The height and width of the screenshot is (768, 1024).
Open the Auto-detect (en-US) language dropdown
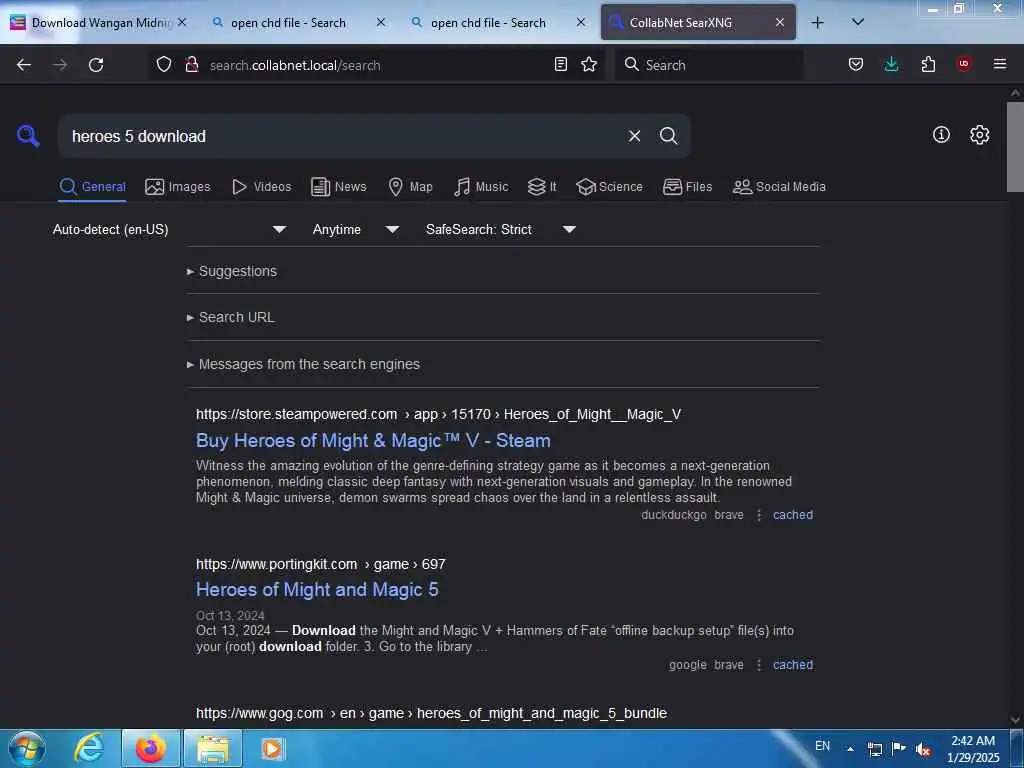click(x=169, y=229)
